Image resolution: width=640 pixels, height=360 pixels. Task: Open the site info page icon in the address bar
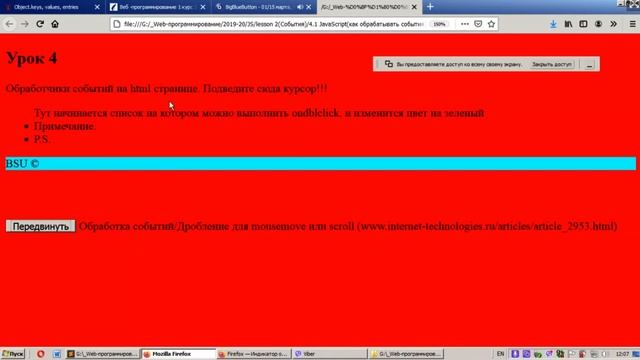pos(117,24)
